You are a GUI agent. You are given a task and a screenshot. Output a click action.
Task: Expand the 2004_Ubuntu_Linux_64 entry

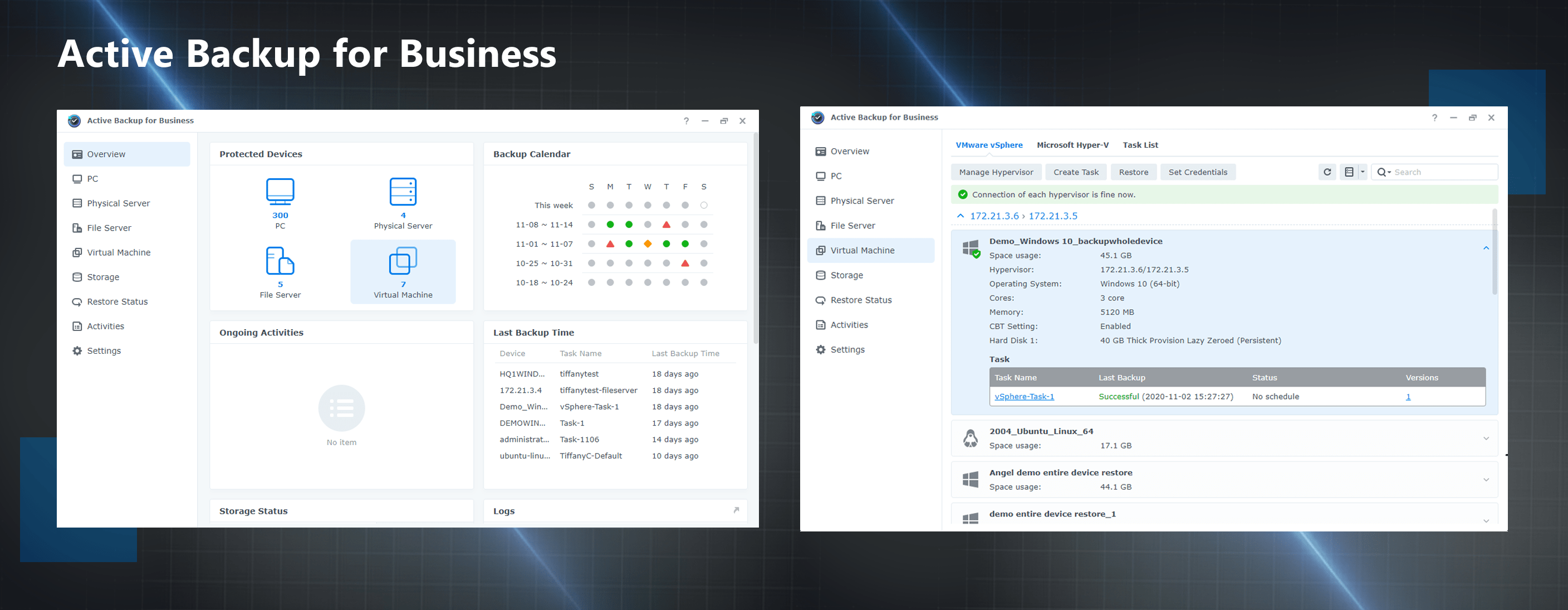pos(1487,438)
